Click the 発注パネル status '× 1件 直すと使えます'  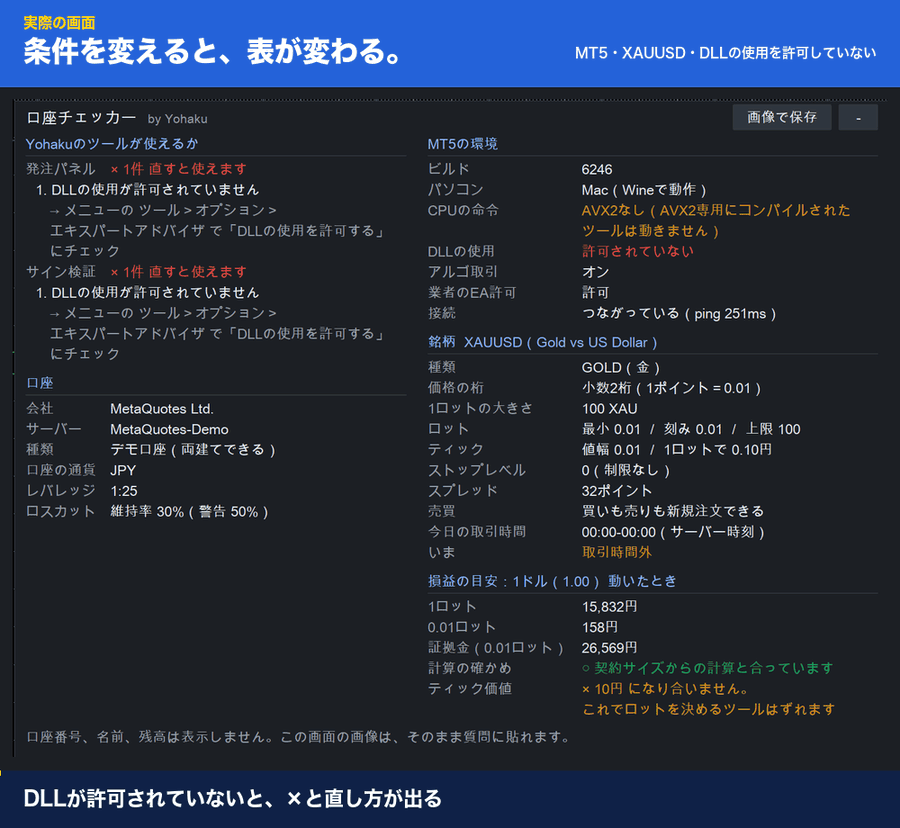[x=179, y=169]
